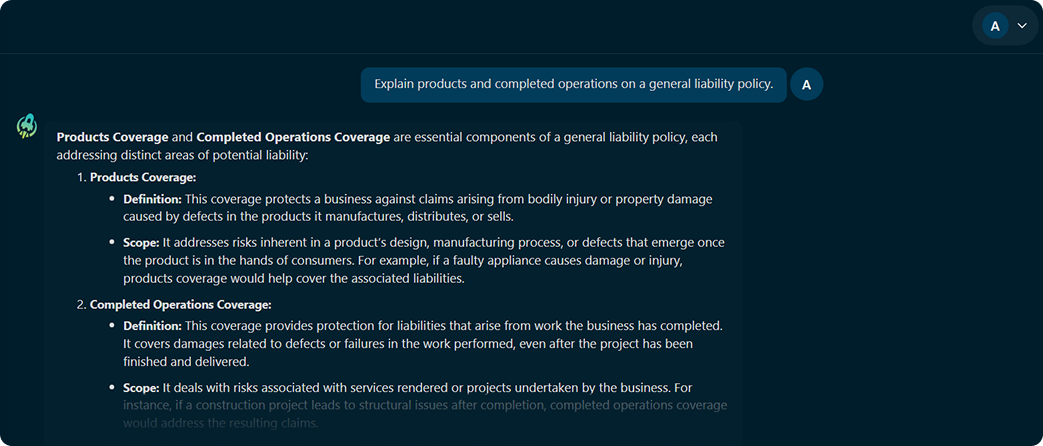This screenshot has height=446, width=1043.
Task: Click bold "Completed Operations Coverage" in the intro sentence
Action: pos(293,137)
